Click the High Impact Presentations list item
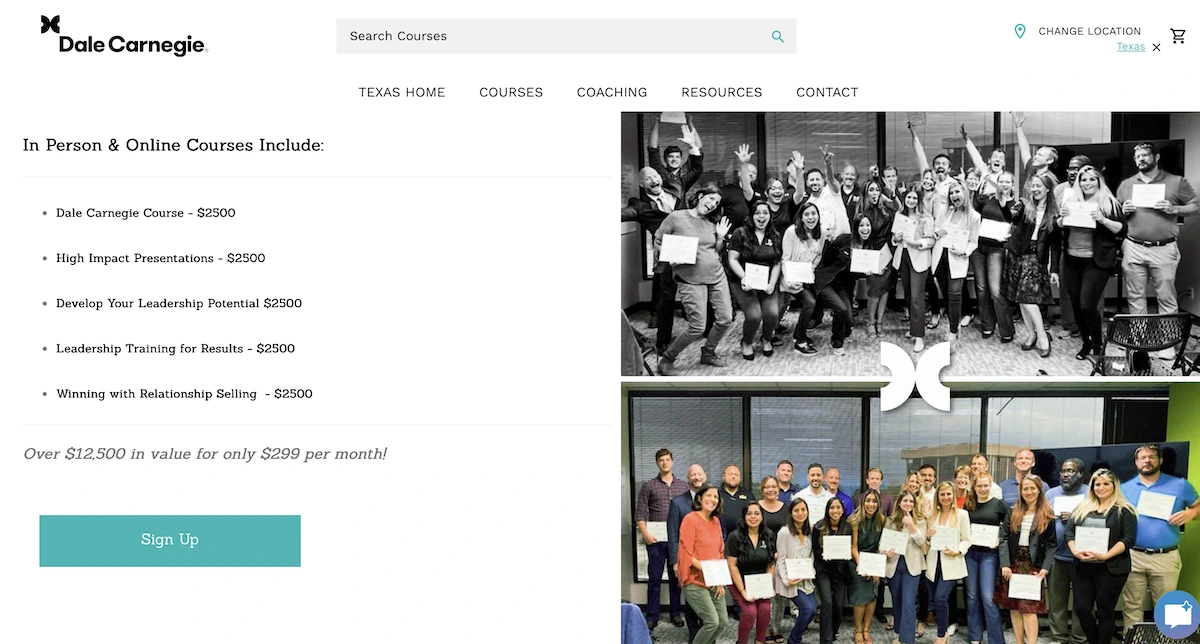Image resolution: width=1200 pixels, height=644 pixels. pos(160,258)
